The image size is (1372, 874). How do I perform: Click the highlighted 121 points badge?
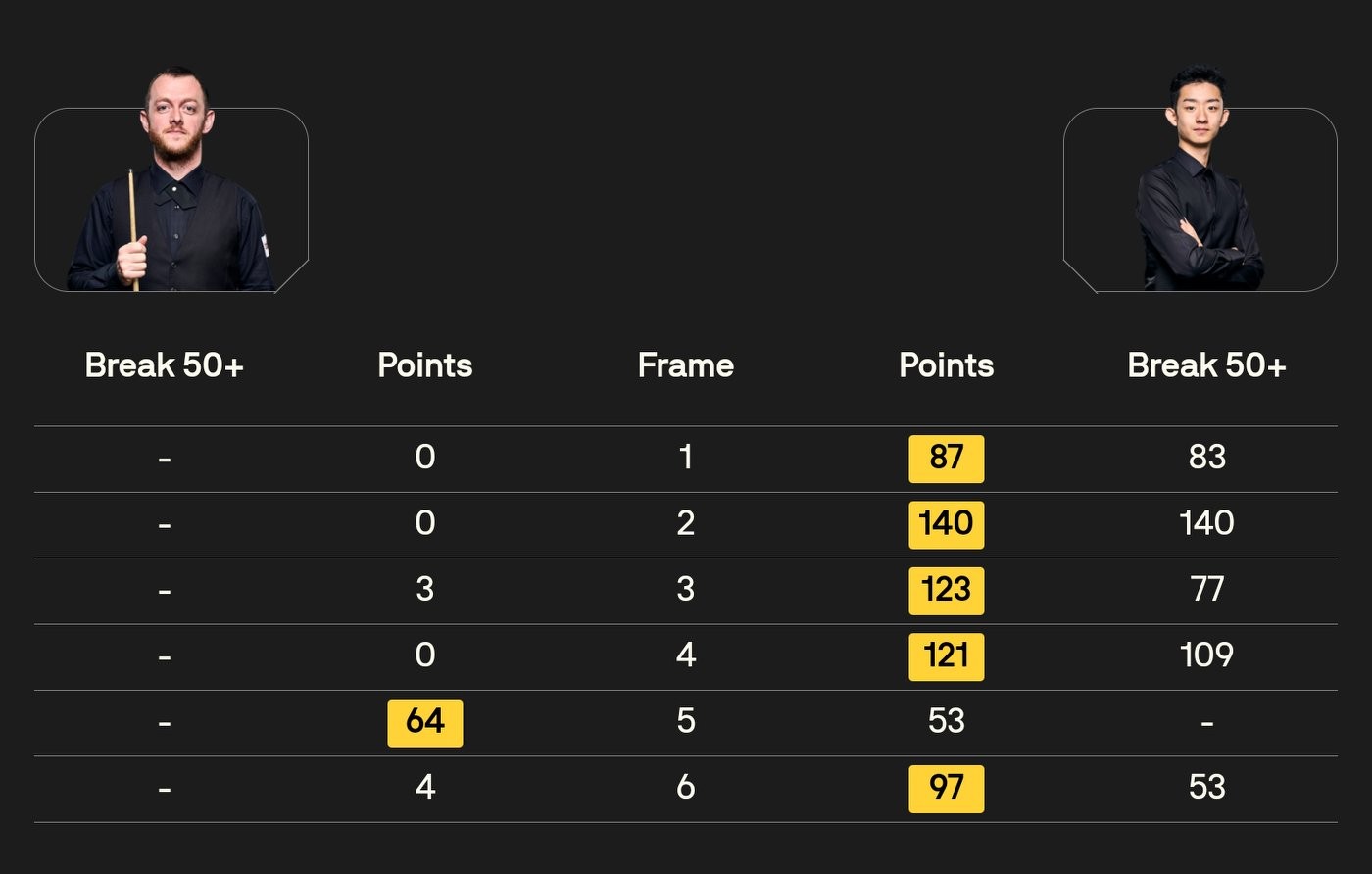coord(946,655)
